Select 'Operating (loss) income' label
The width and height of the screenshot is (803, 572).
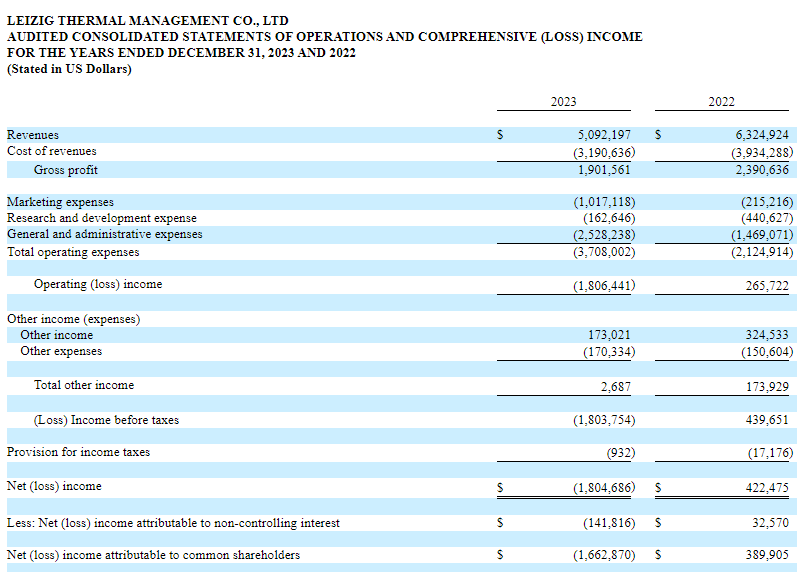pyautogui.click(x=98, y=284)
